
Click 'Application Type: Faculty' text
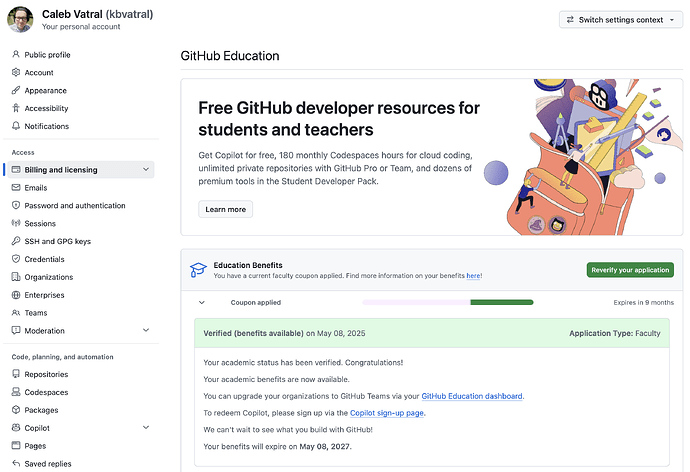(x=615, y=333)
